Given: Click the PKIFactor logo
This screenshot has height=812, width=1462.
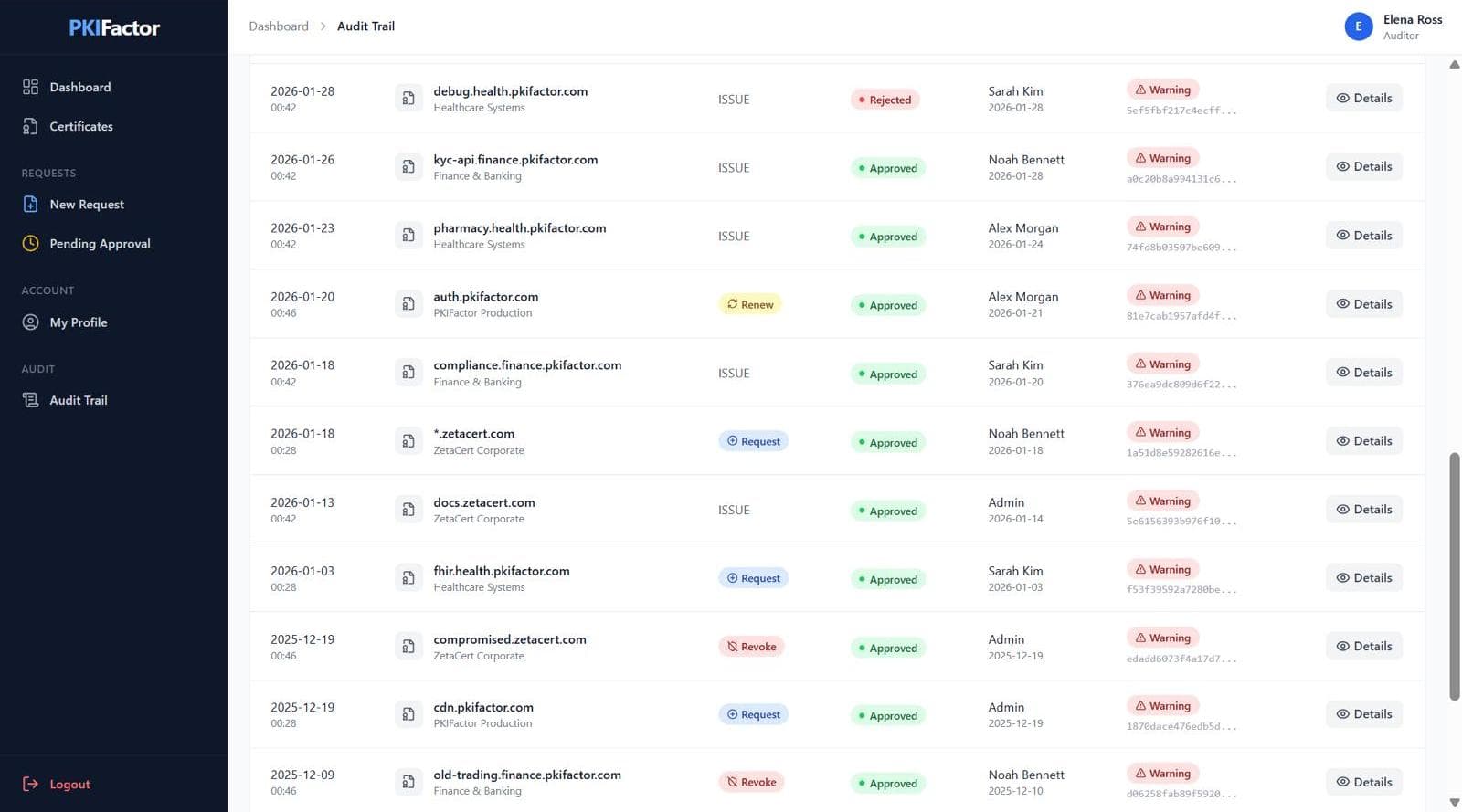Looking at the screenshot, I should (113, 27).
